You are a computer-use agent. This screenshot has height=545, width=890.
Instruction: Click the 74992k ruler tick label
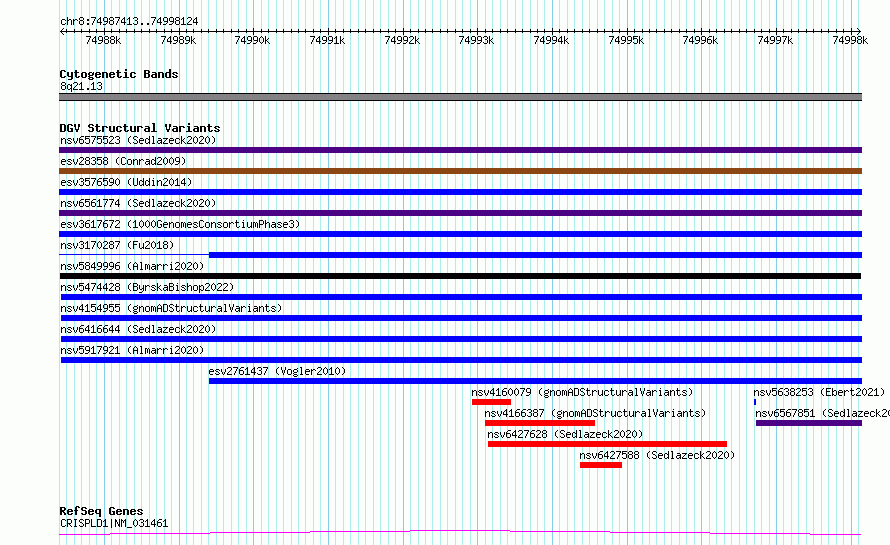402,40
